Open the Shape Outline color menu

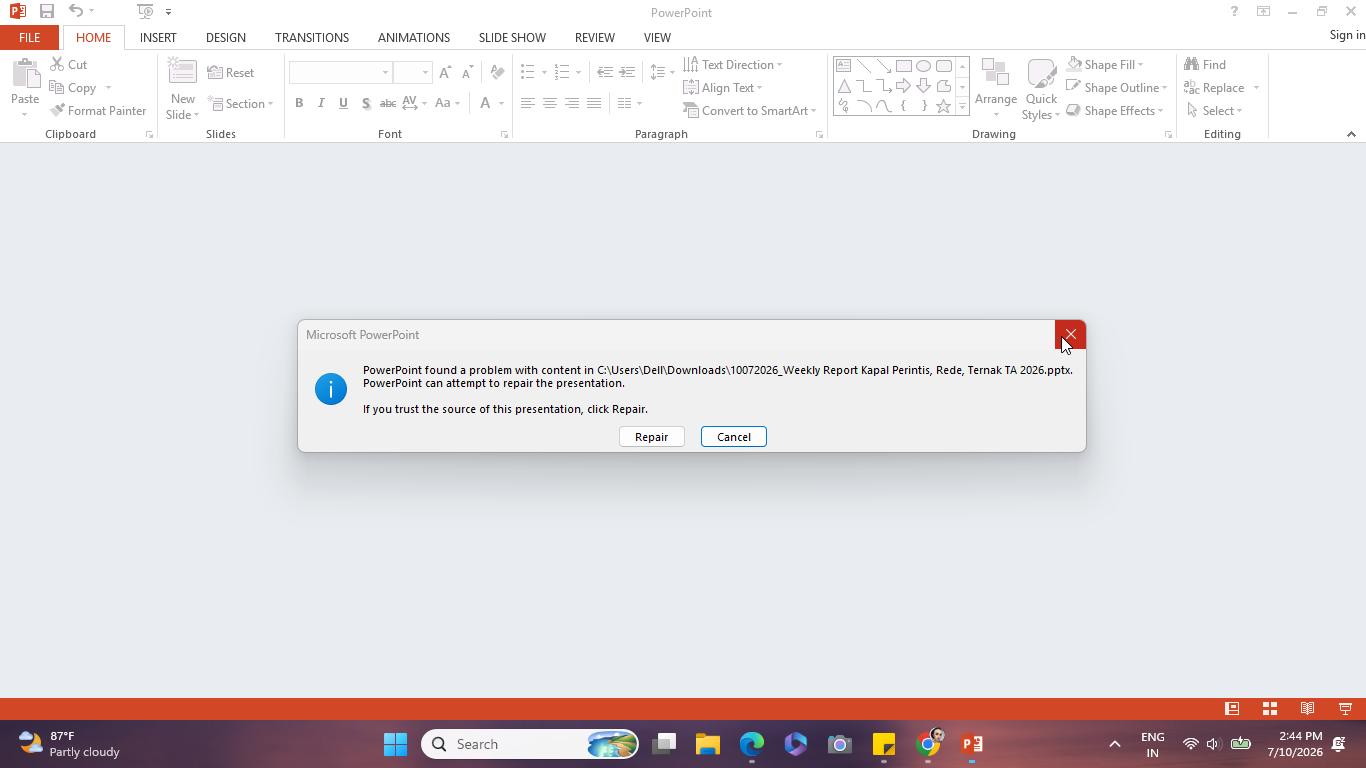point(1116,88)
